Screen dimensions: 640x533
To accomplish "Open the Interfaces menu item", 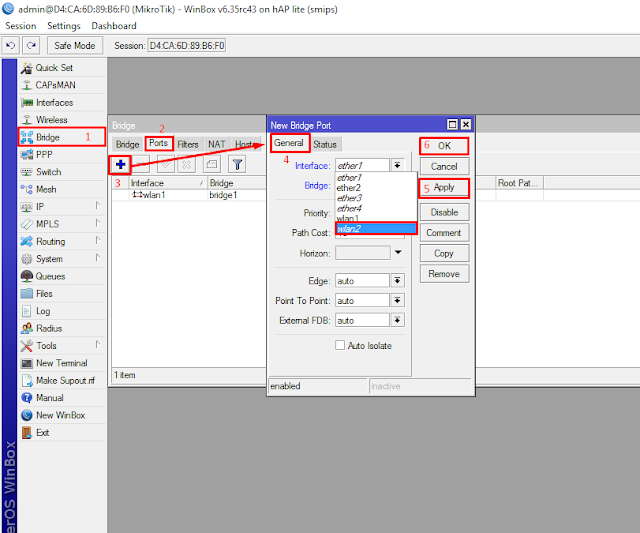I will click(62, 102).
